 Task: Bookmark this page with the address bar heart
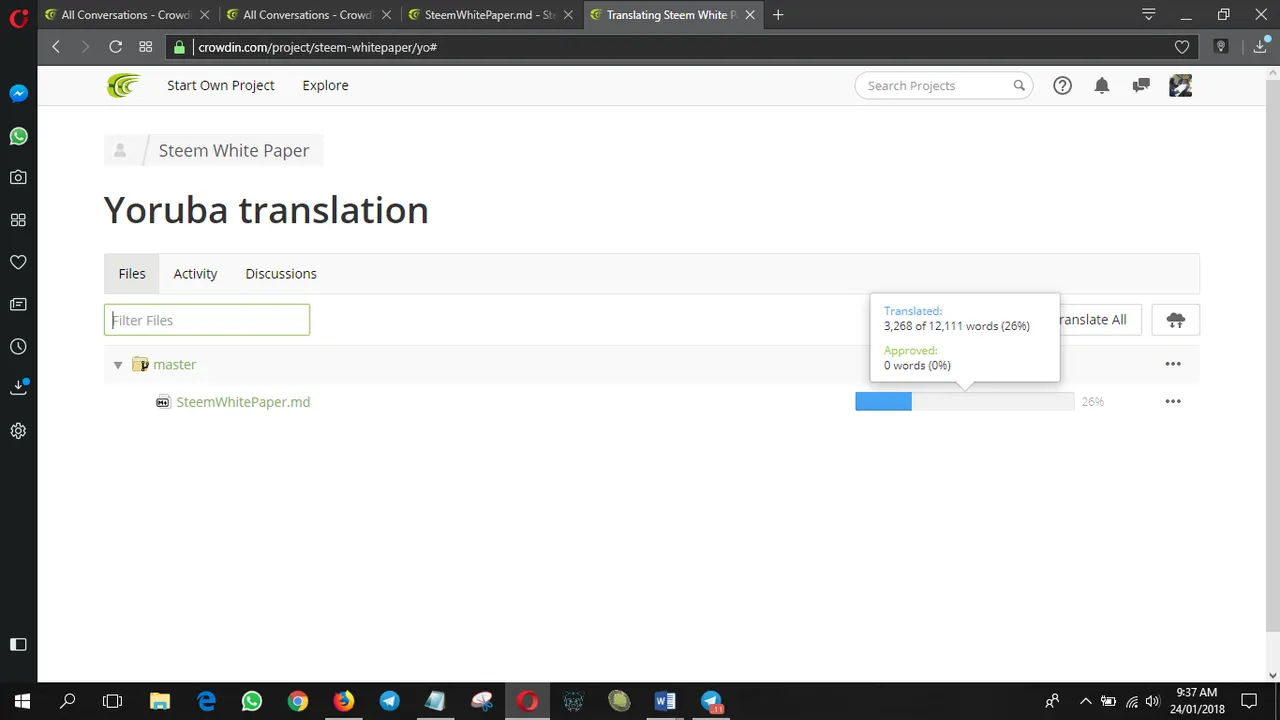[x=1182, y=47]
